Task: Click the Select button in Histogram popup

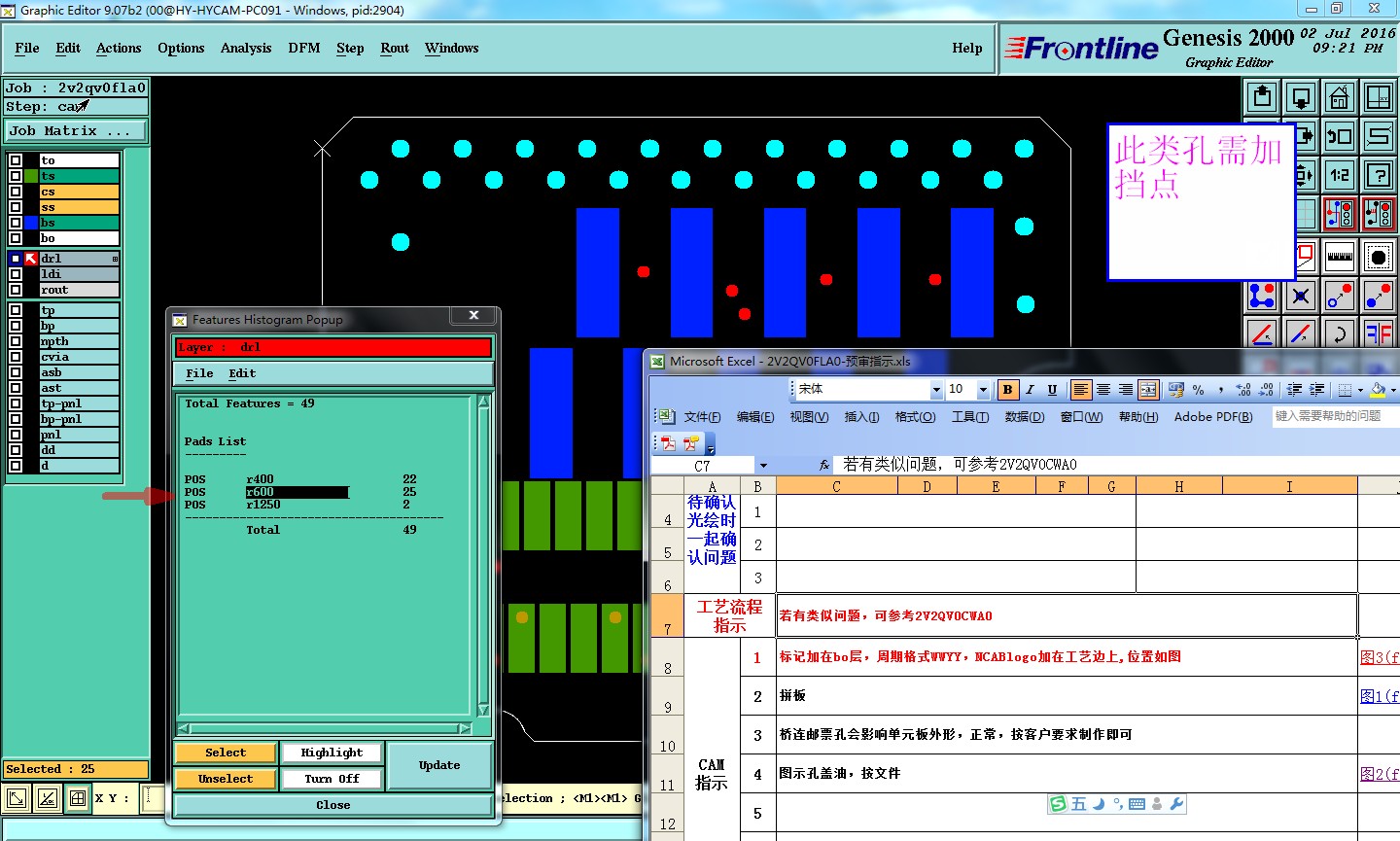Action: coord(226,753)
